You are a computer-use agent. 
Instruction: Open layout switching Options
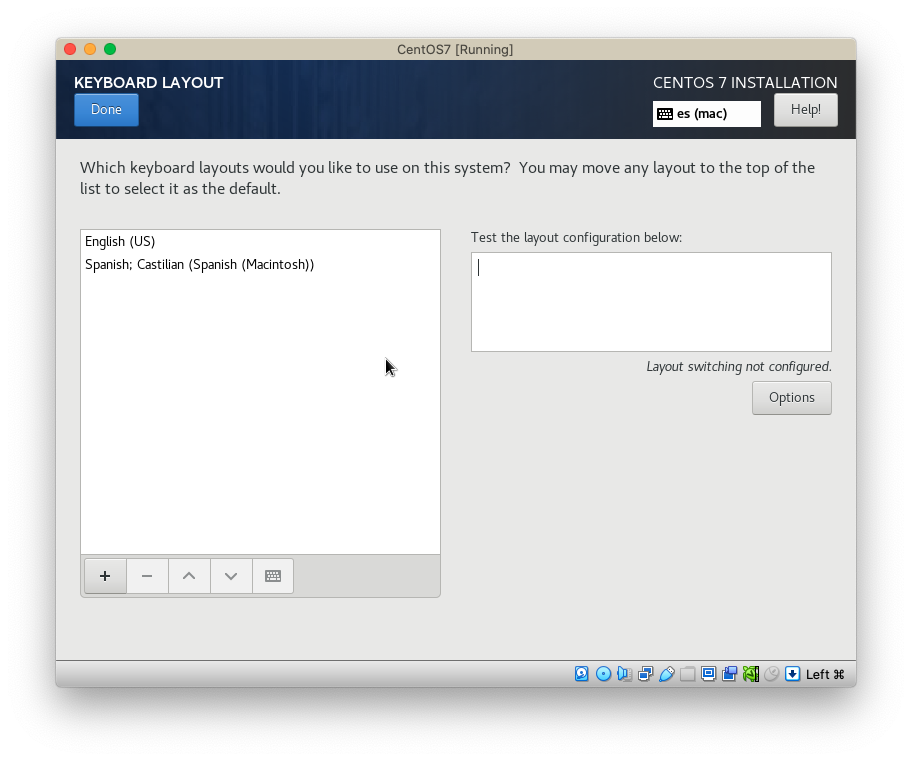pyautogui.click(x=791, y=398)
